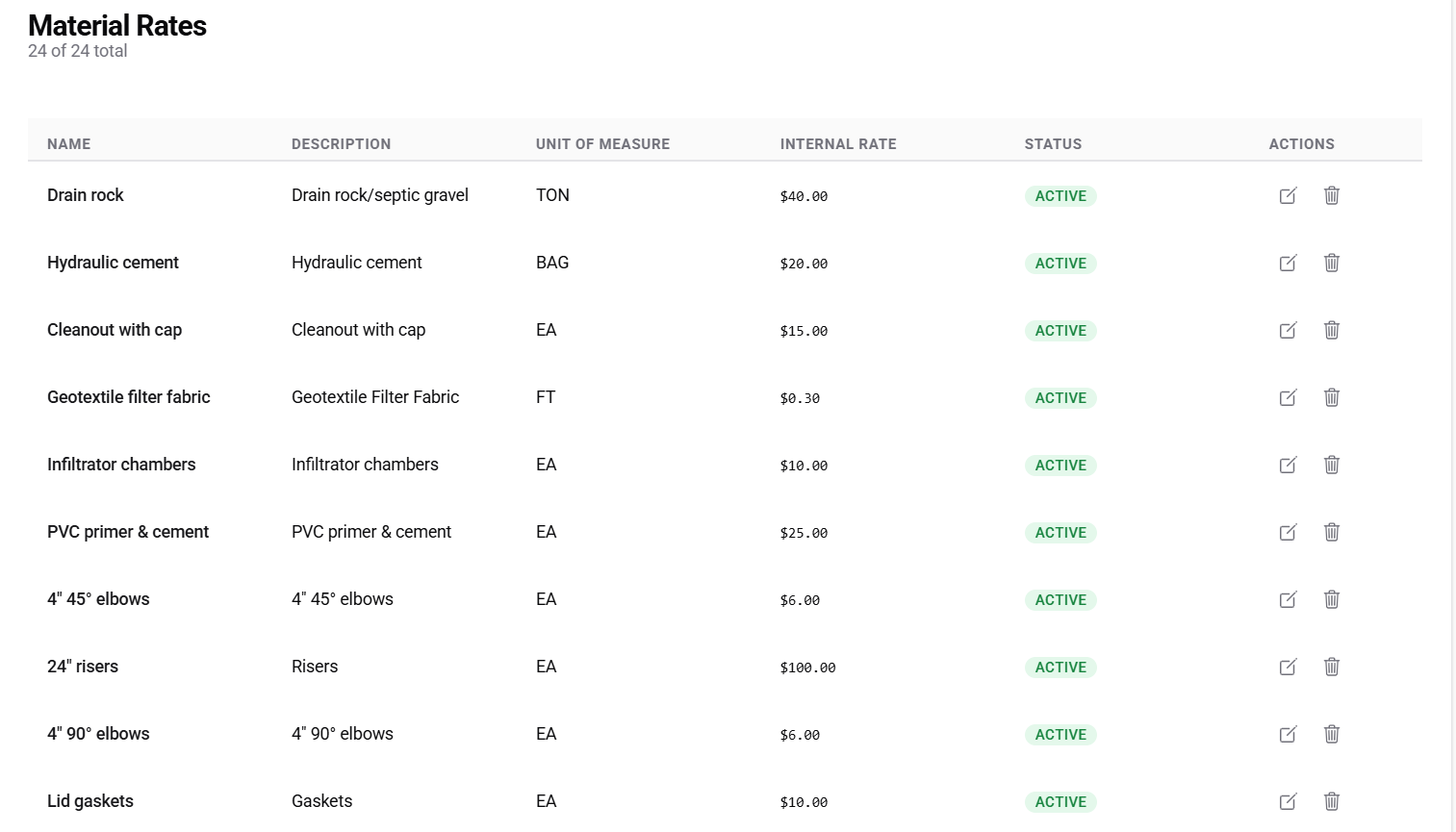Edit the Cleanout with cap row

pyautogui.click(x=1288, y=330)
